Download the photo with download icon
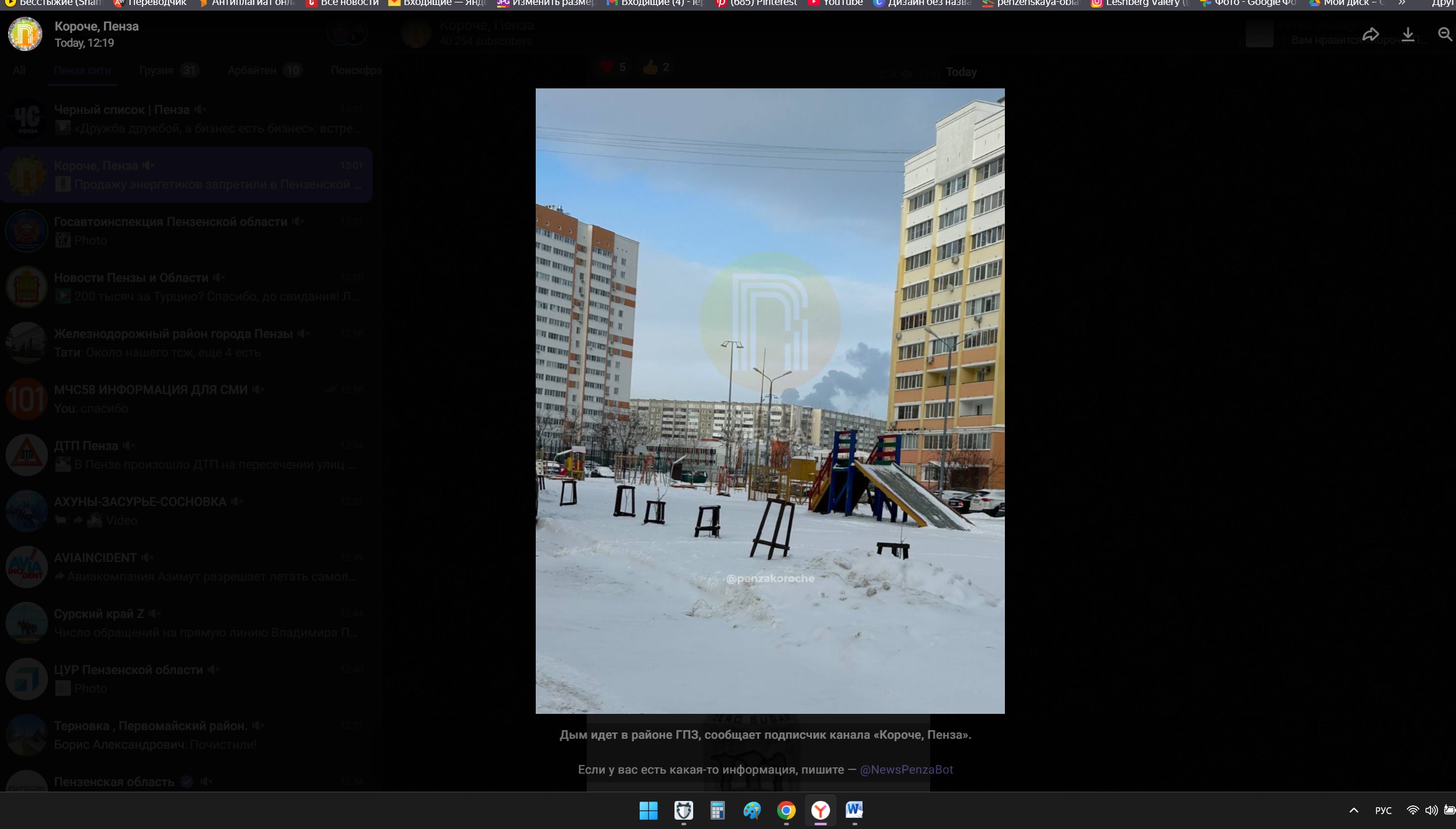Image resolution: width=1456 pixels, height=829 pixels. point(1408,35)
